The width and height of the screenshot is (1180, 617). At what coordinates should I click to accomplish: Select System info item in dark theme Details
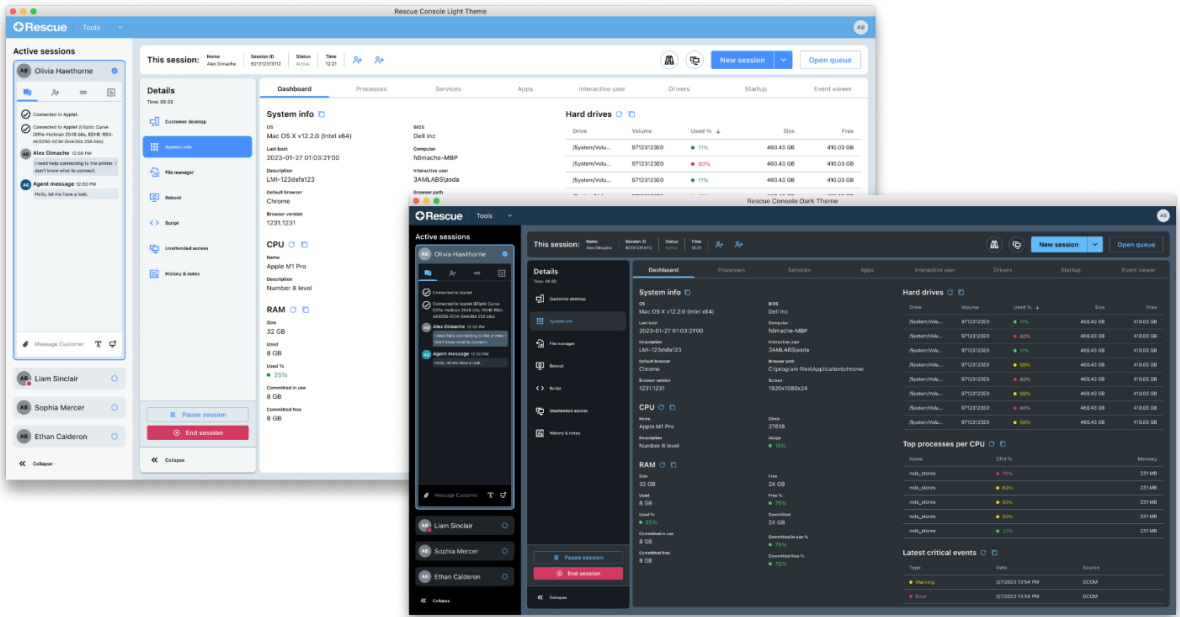point(577,321)
